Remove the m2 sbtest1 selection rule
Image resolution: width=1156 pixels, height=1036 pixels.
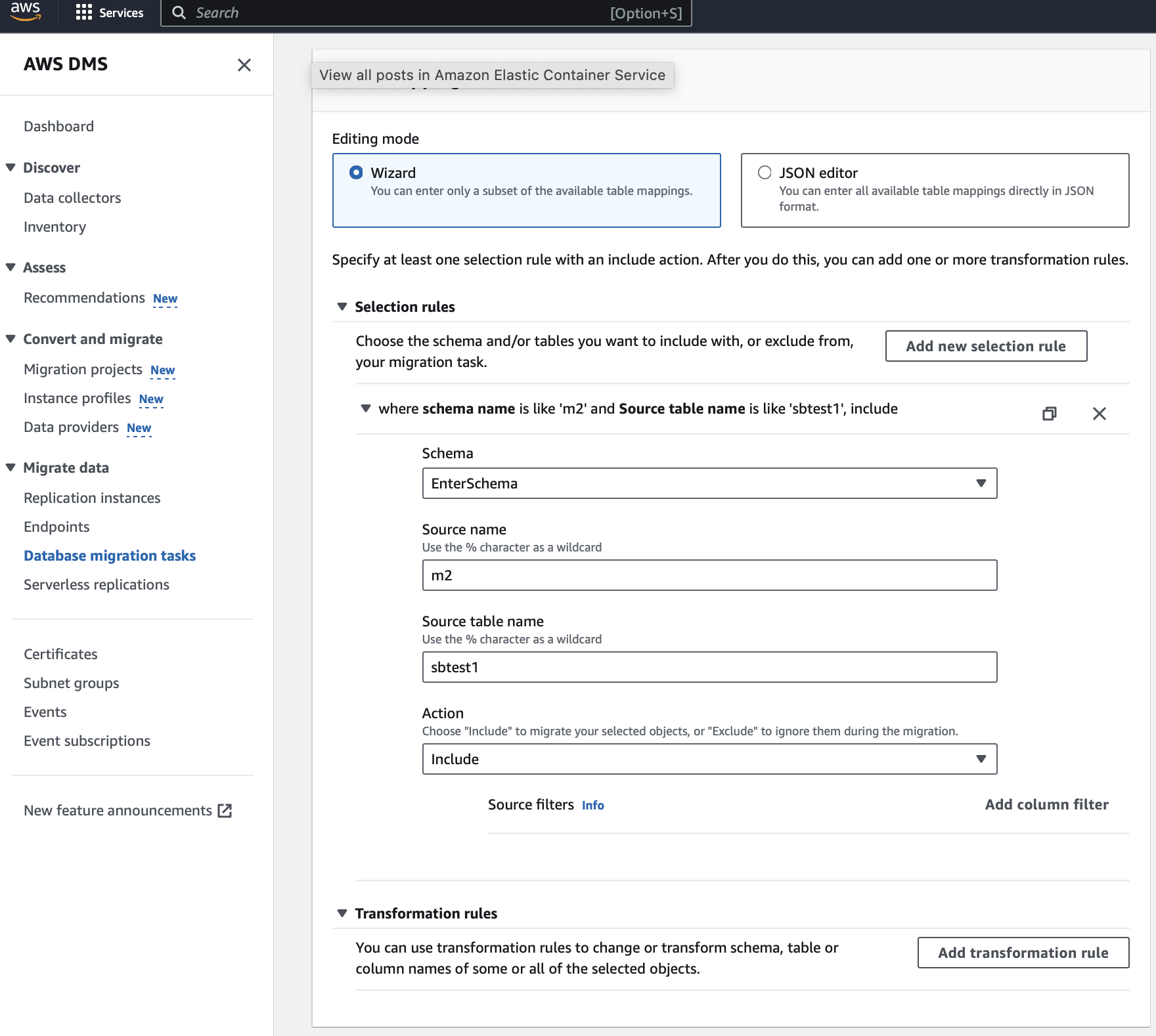pos(1100,413)
